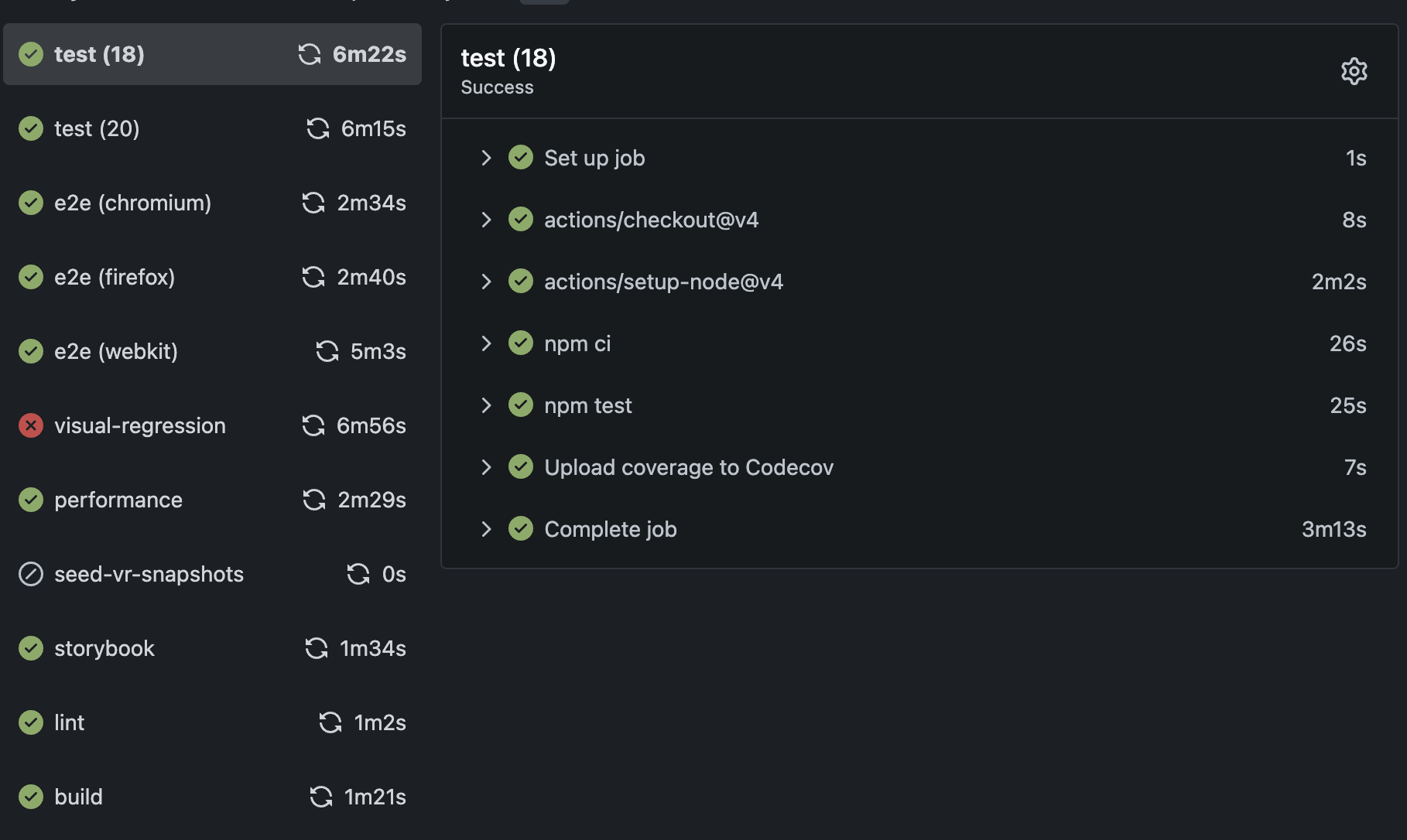
Task: Open the test (20) job
Action: point(212,128)
